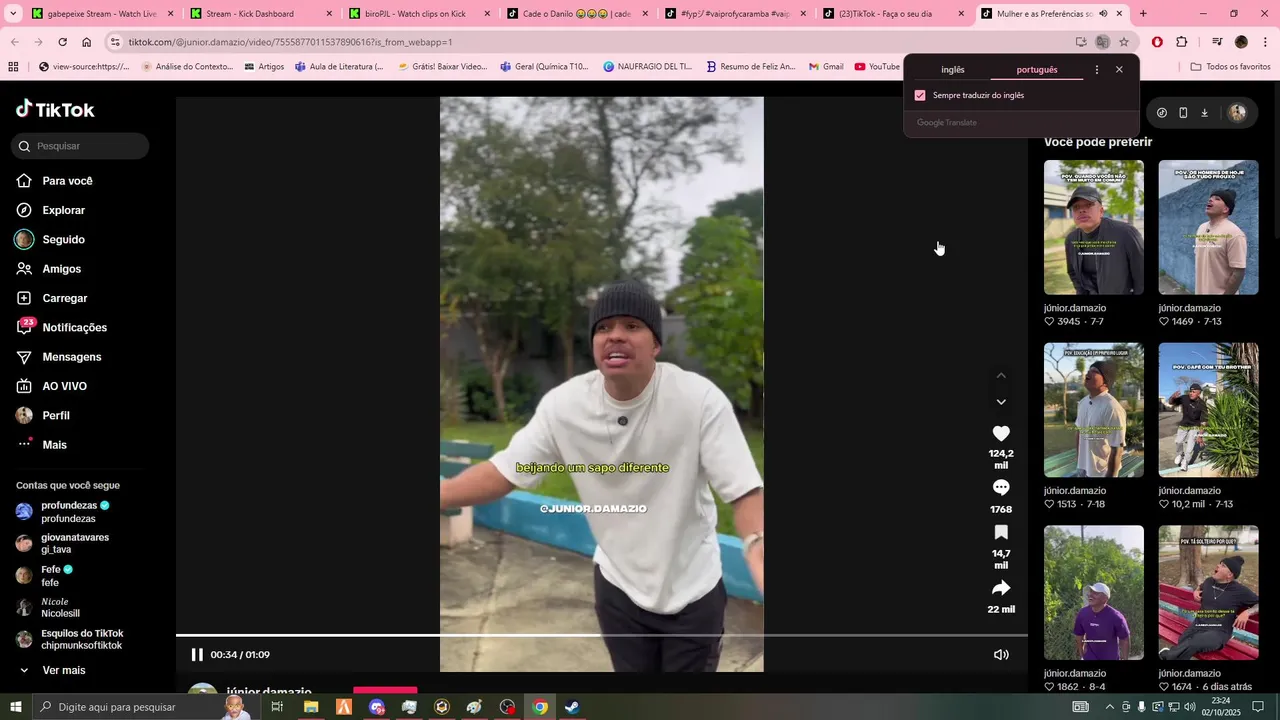Open the thumbnail with 1469 likes
Screen dimensions: 1280x720
[x=1208, y=227]
